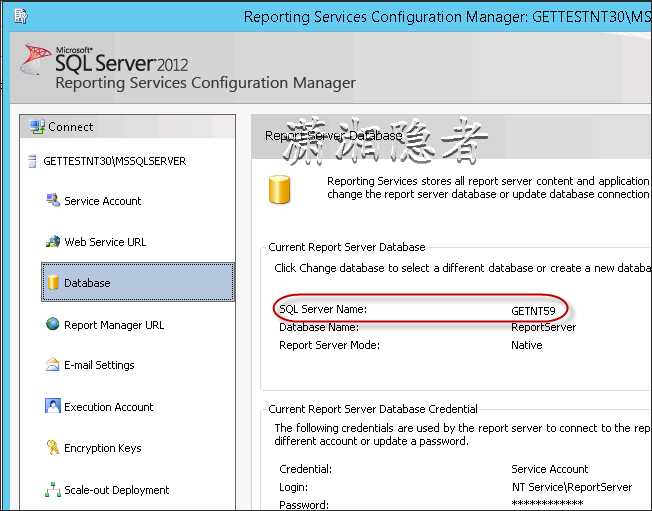652x511 pixels.
Task: Click the Database Name label
Action: point(319,327)
